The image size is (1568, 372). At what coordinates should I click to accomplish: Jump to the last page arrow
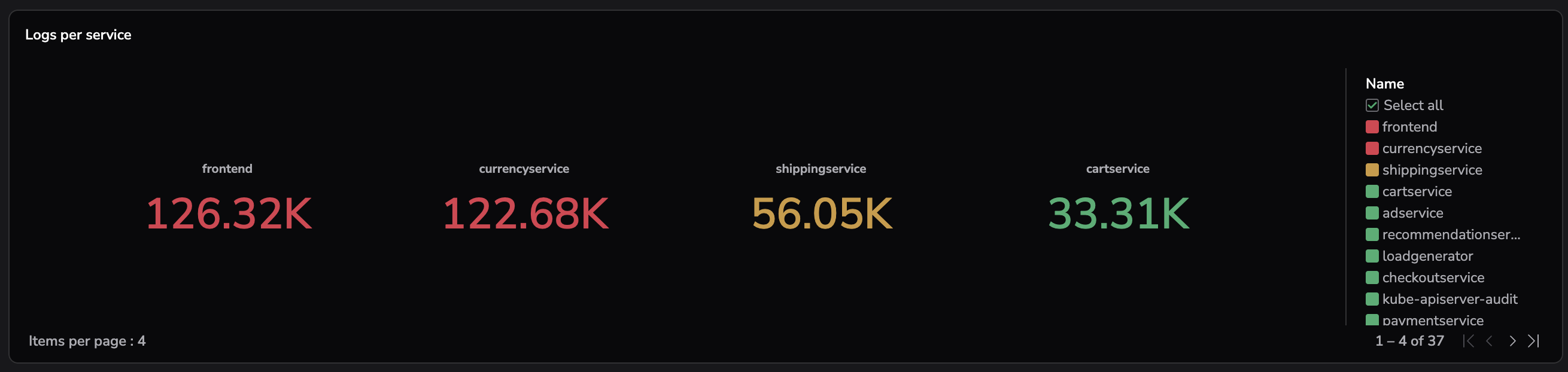(x=1533, y=341)
